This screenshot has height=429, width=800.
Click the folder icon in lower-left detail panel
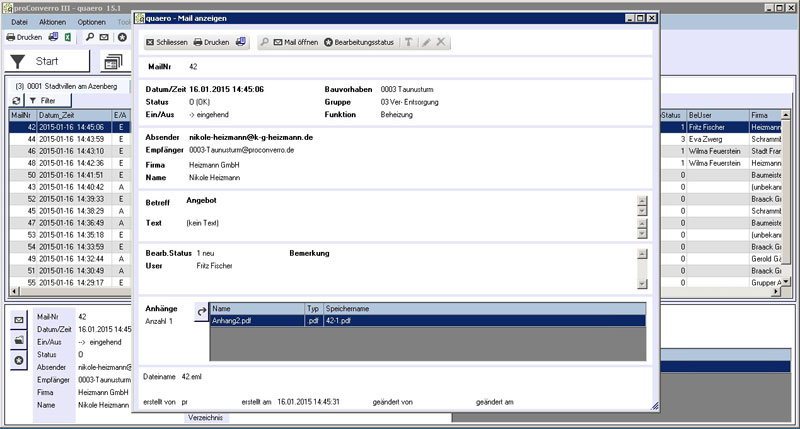click(x=18, y=340)
